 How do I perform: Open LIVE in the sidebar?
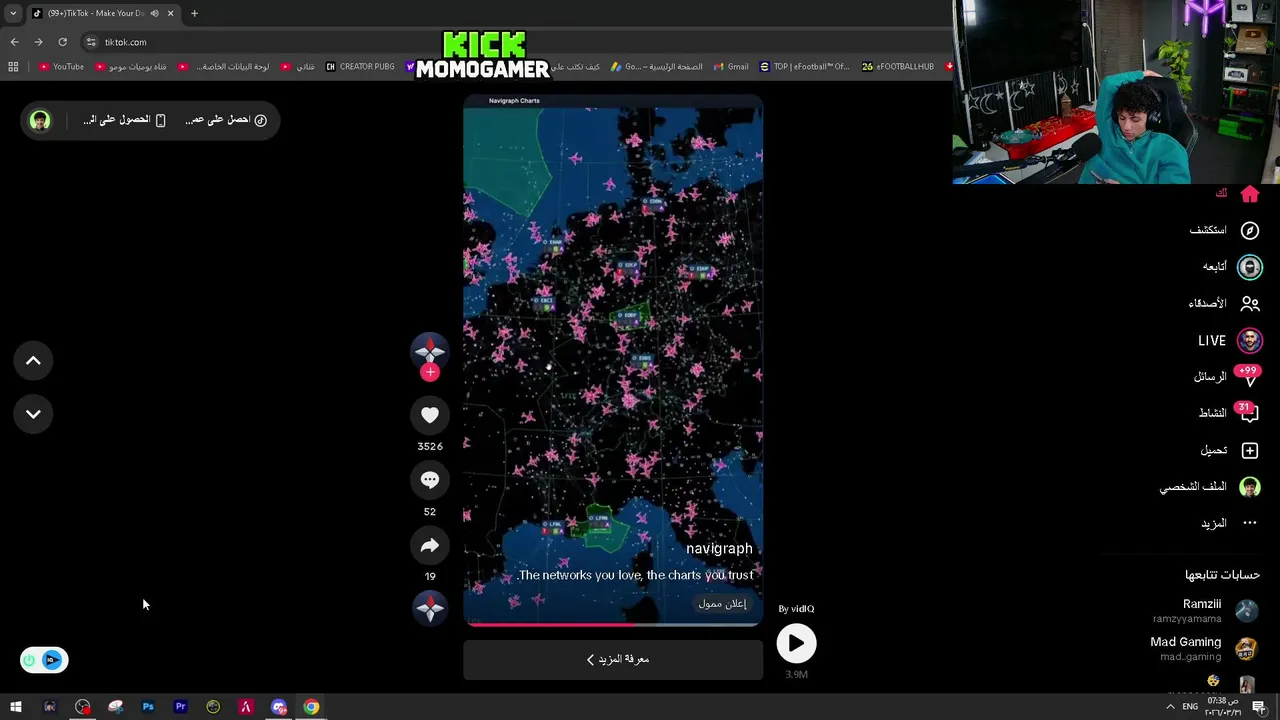1230,341
